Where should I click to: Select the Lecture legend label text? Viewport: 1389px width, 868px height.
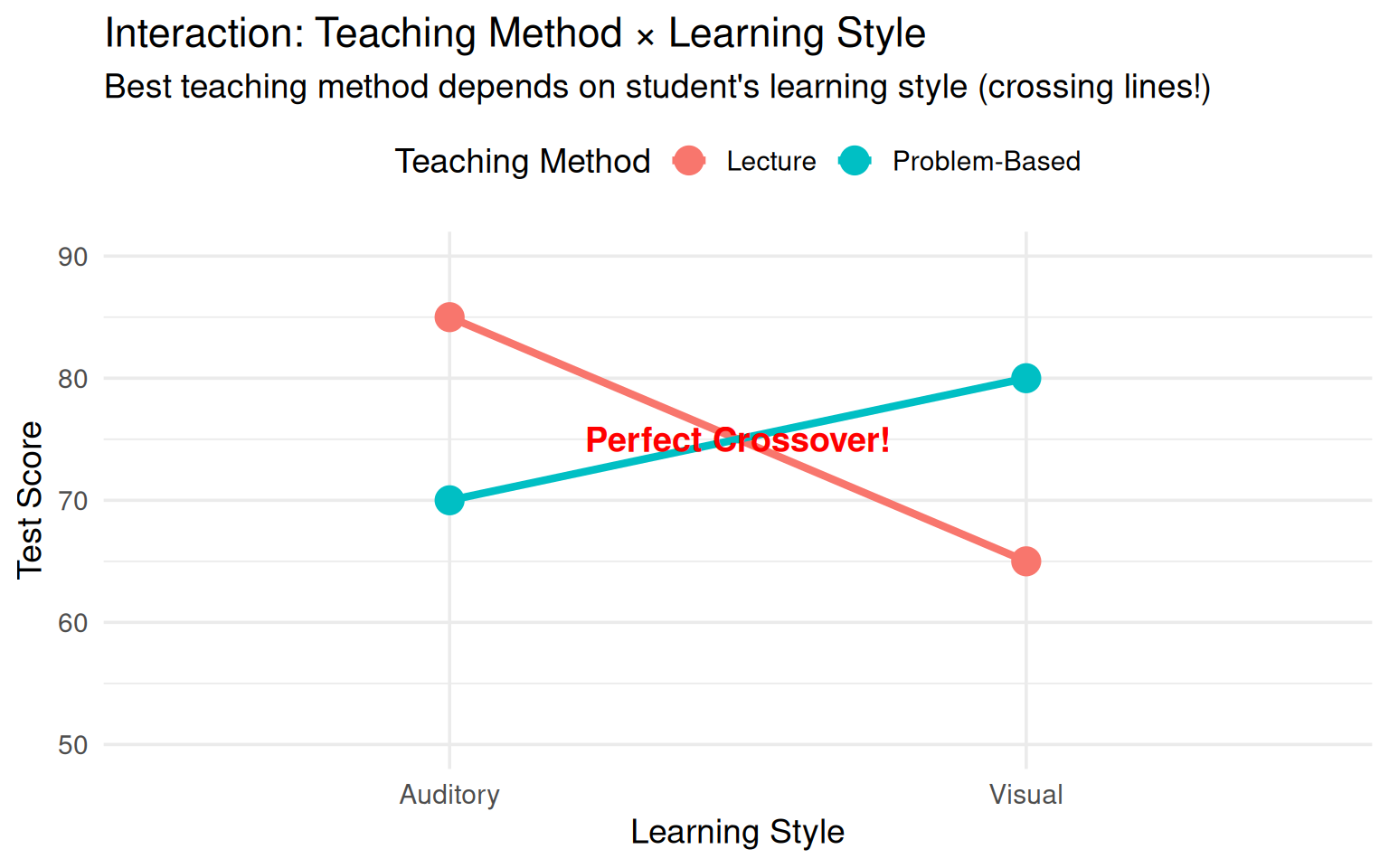click(770, 161)
